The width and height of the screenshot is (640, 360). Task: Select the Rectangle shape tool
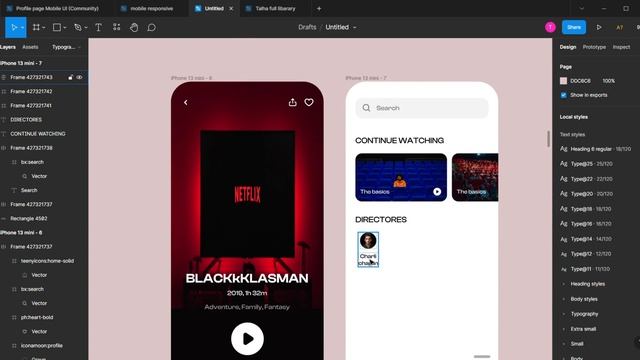[57, 27]
